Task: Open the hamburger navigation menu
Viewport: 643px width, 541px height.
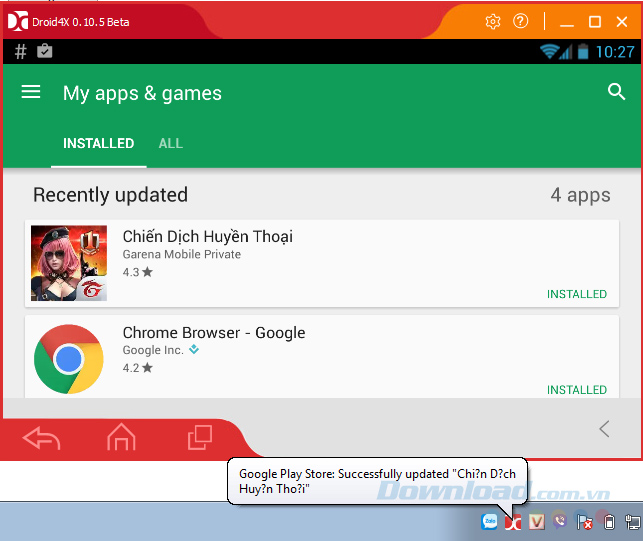Action: [x=31, y=92]
